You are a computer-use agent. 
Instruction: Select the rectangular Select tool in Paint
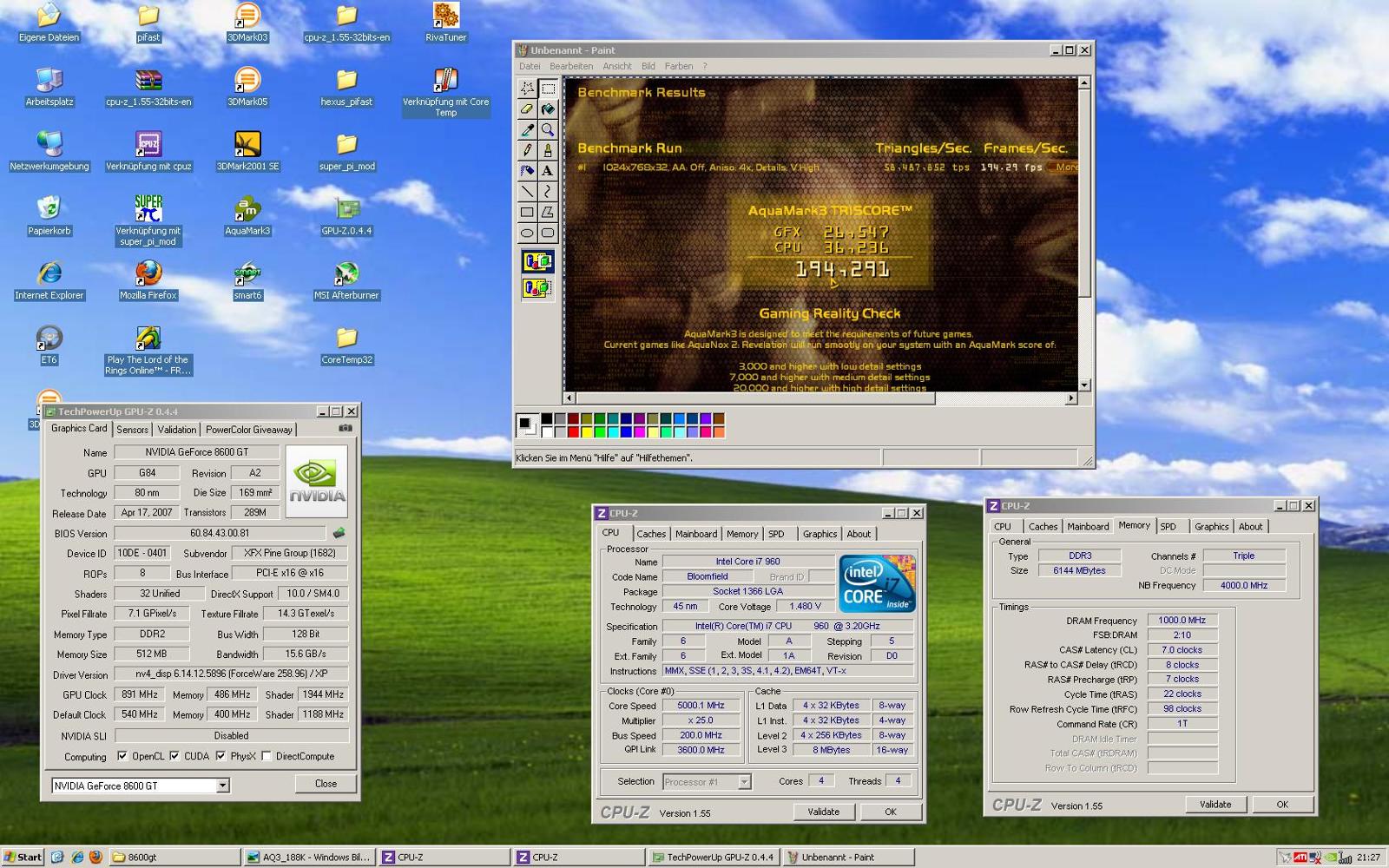(x=548, y=89)
